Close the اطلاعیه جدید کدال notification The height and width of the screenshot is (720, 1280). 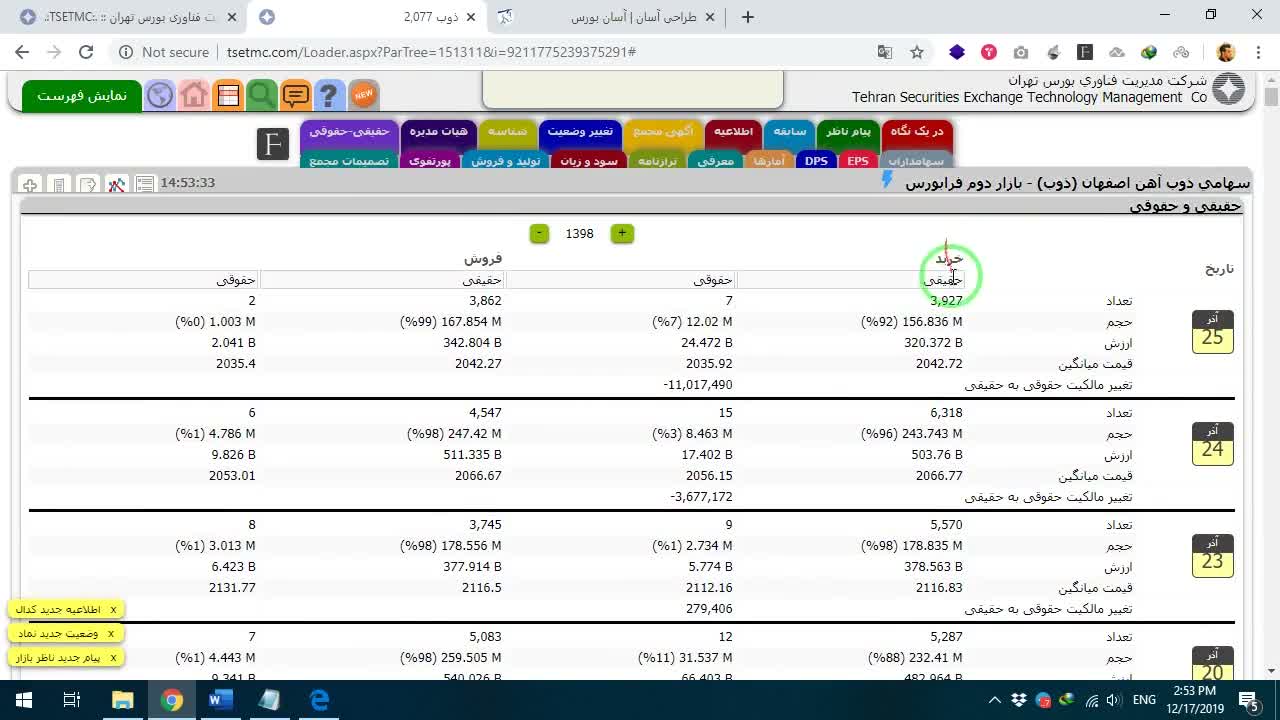[113, 609]
